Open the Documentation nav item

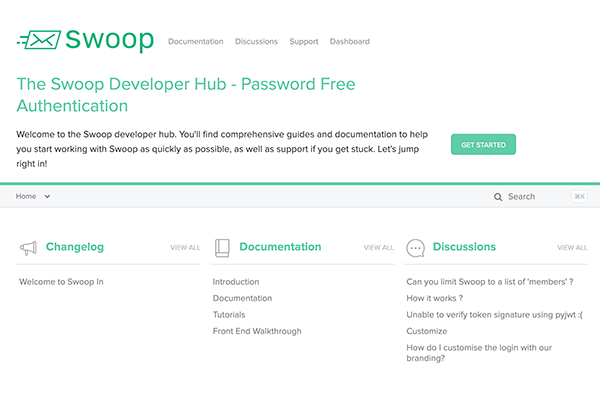196,41
